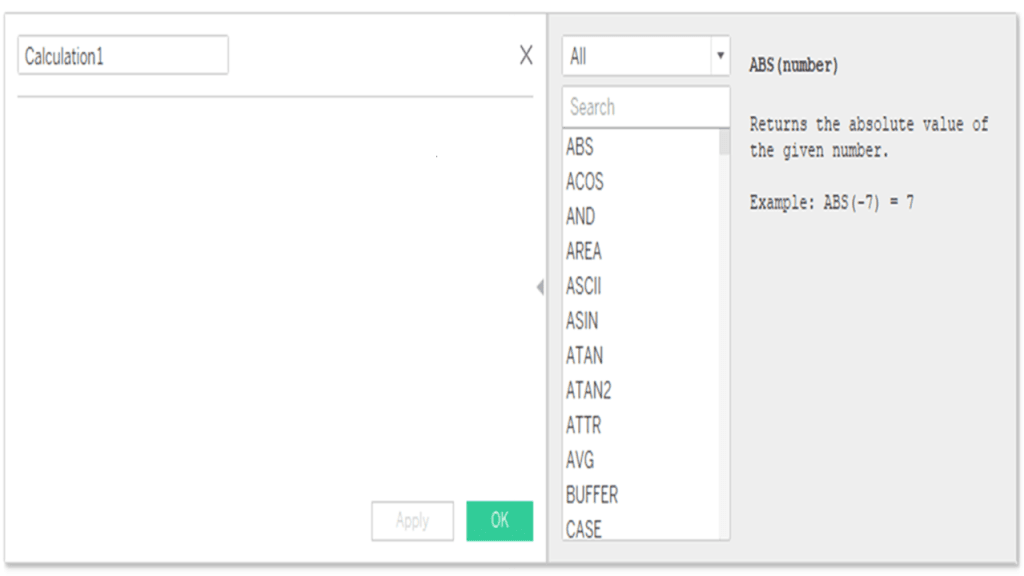Select the ASCII function

[584, 287]
